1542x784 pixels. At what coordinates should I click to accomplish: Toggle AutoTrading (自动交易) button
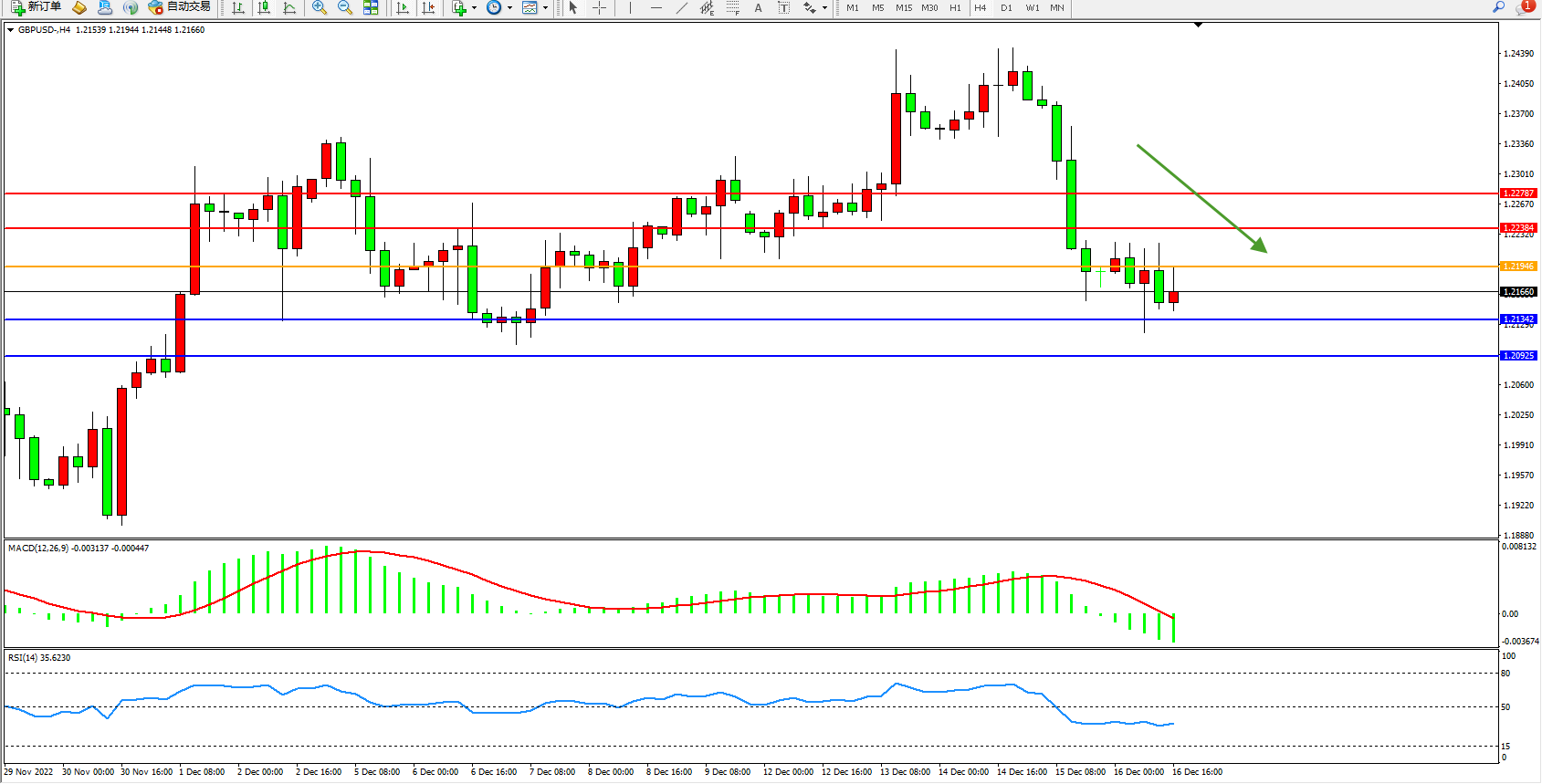[x=180, y=7]
